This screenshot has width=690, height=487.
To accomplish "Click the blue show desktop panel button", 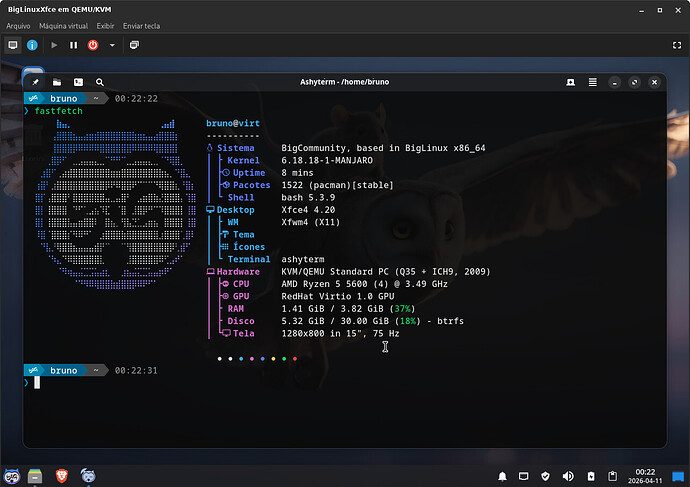I will click(678, 476).
